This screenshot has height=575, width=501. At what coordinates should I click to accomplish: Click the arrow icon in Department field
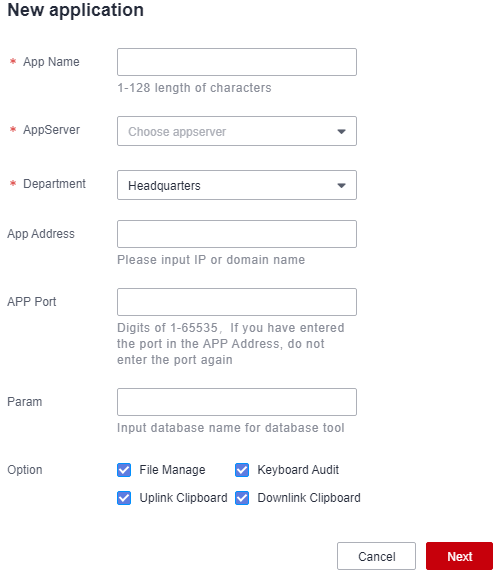click(341, 186)
